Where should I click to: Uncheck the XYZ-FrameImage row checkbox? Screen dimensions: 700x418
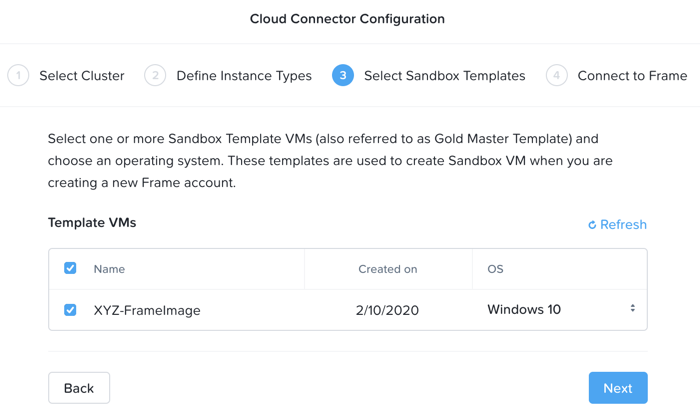tap(70, 309)
